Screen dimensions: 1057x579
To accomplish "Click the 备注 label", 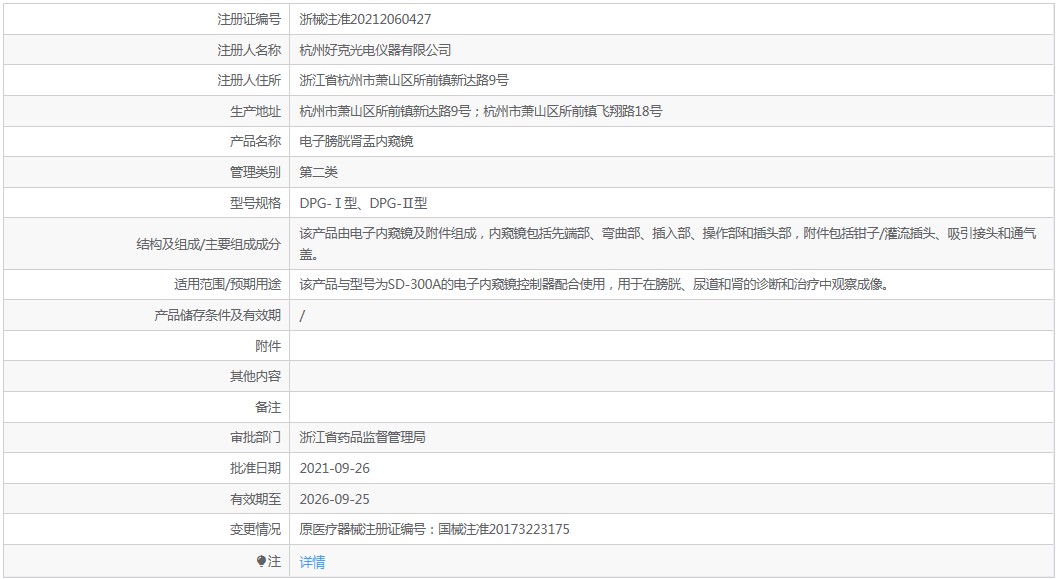I will click(x=268, y=407).
